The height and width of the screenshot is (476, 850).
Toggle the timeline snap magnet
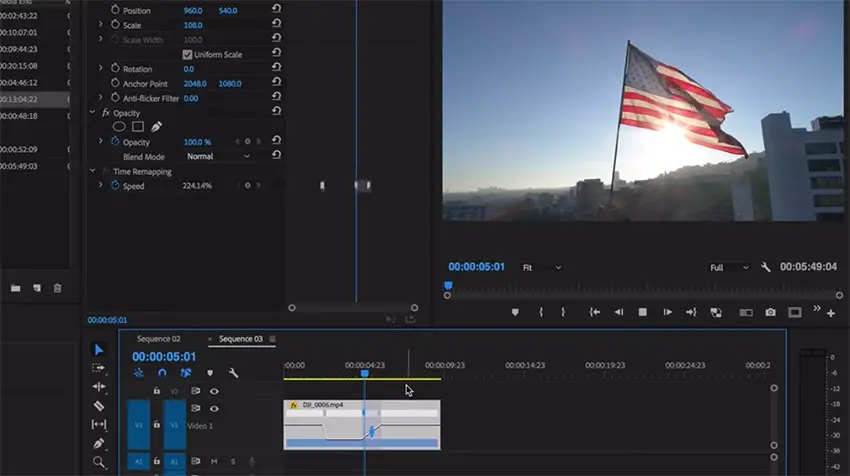(162, 373)
